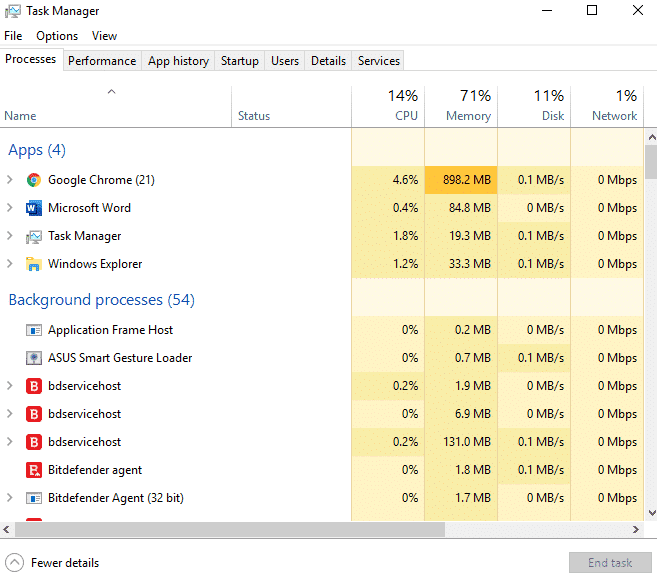Open the View menu
Screen dimensions: 657x584
tap(104, 36)
